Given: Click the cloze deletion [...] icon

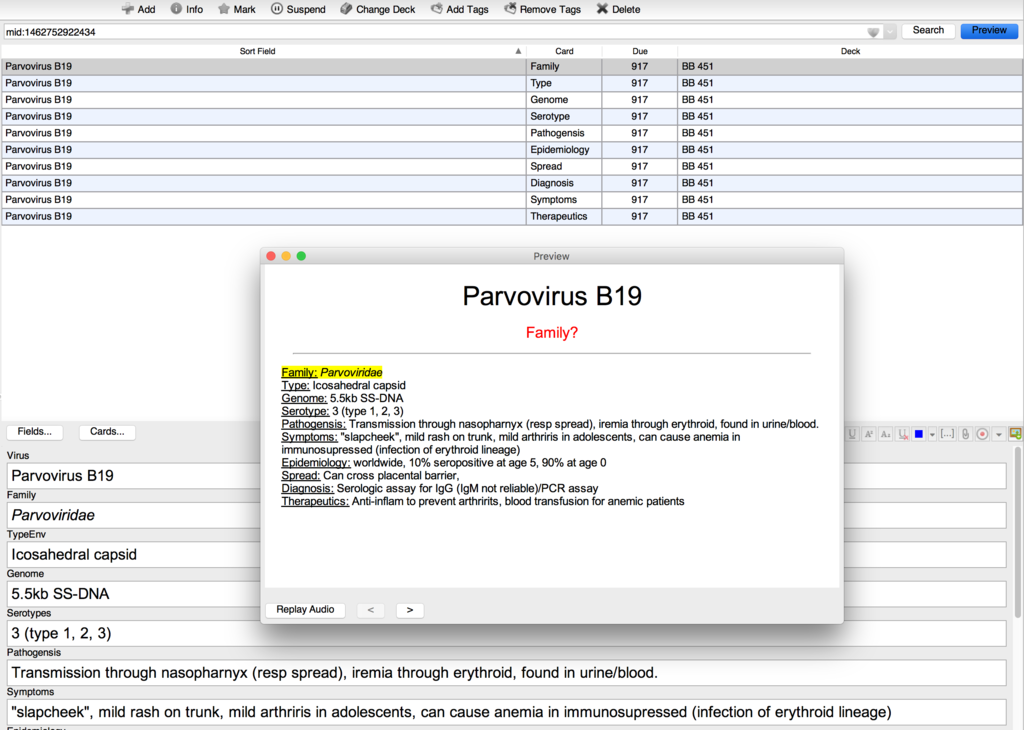Looking at the screenshot, I should coord(947,434).
